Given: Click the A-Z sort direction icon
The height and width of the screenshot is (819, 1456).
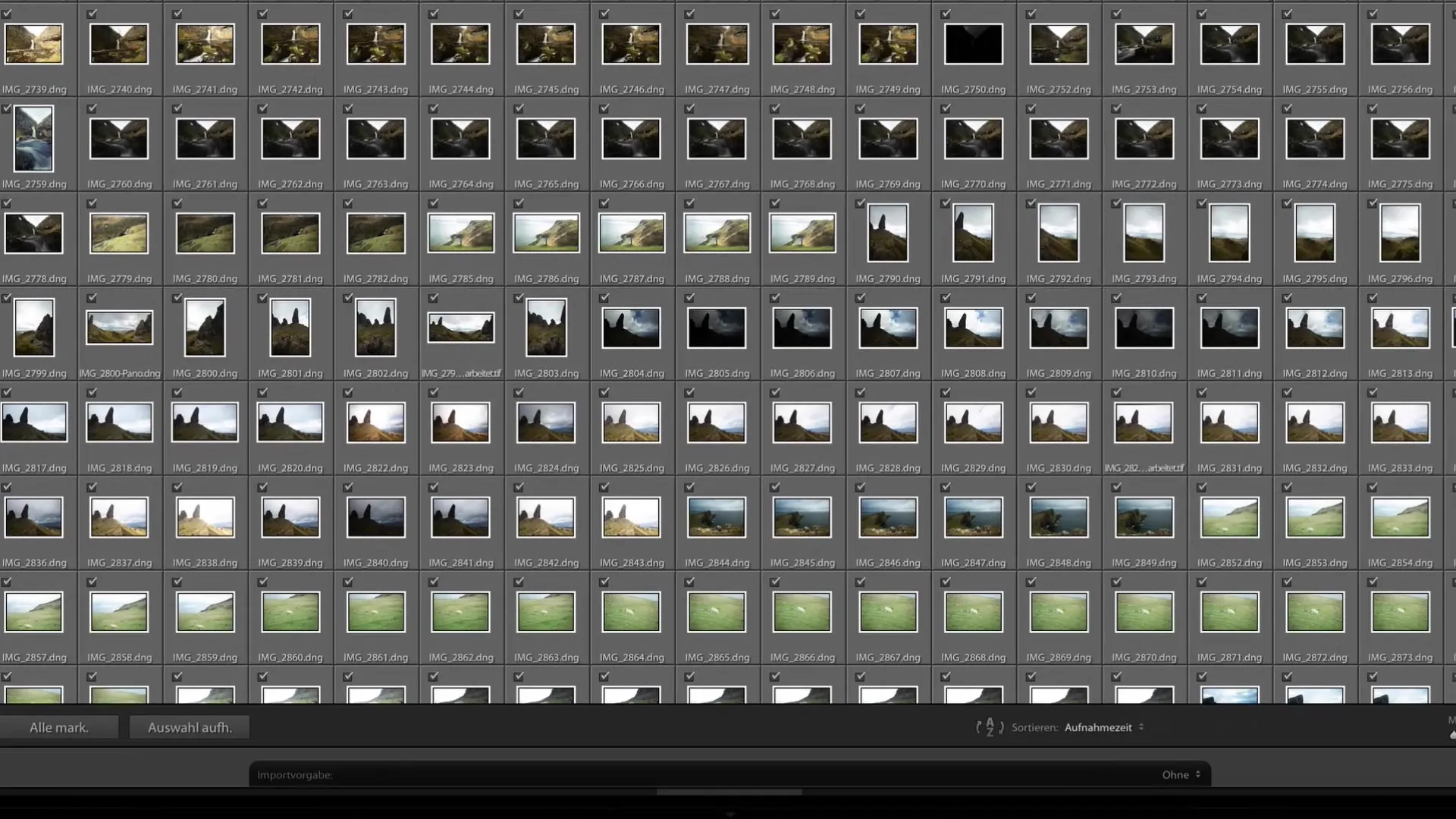Looking at the screenshot, I should pos(990,727).
